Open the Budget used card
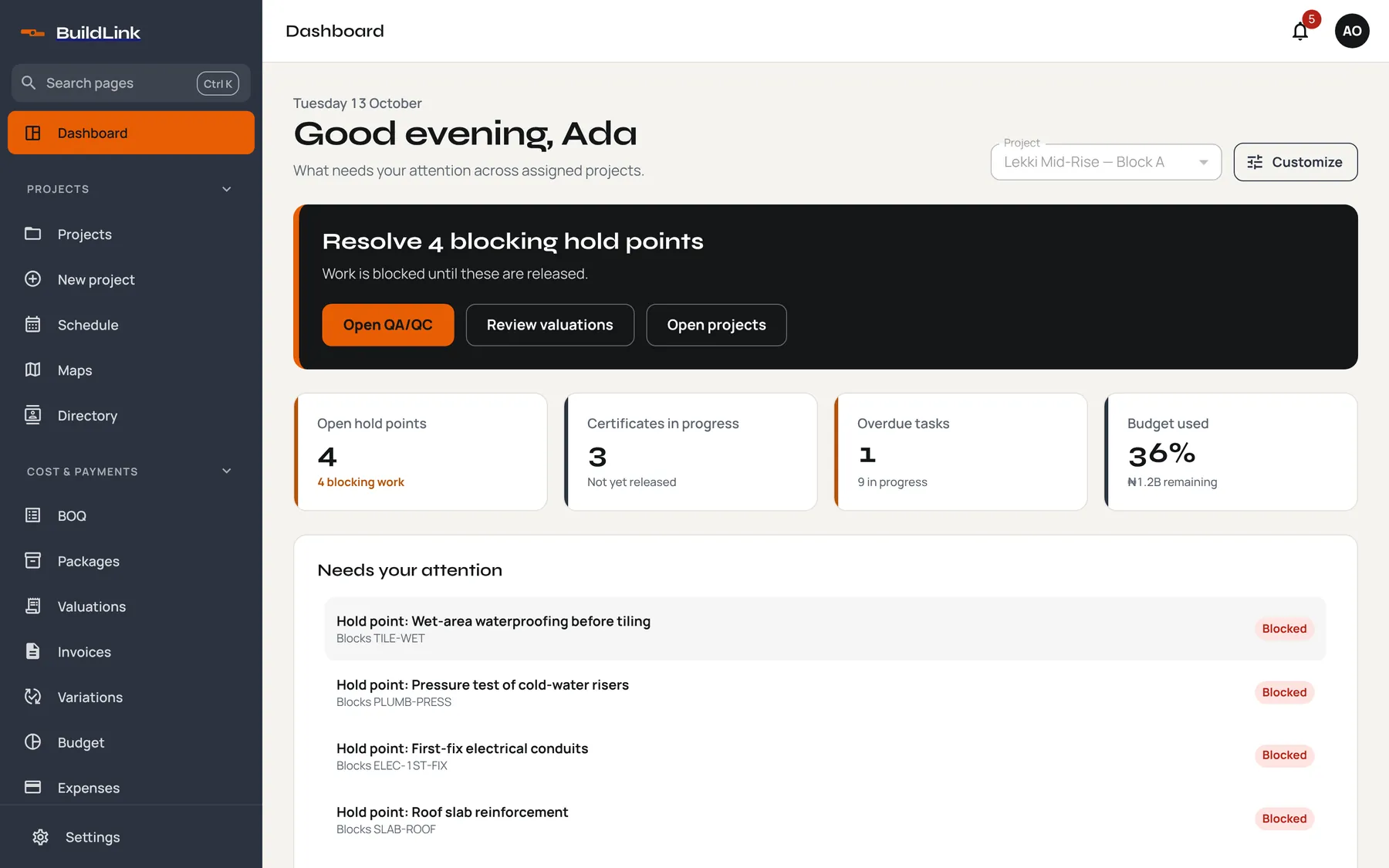Screen dimensions: 1389x868 (1231, 452)
